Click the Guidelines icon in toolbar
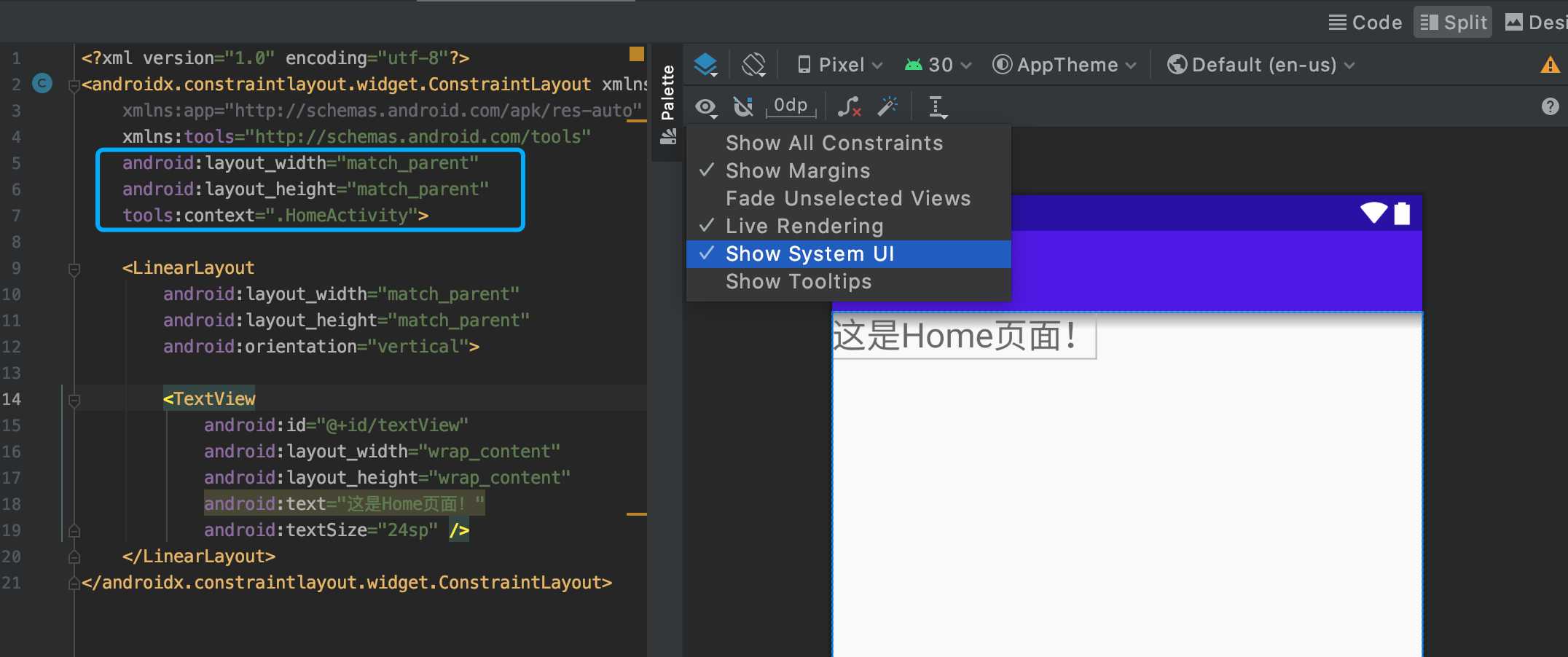 [937, 107]
